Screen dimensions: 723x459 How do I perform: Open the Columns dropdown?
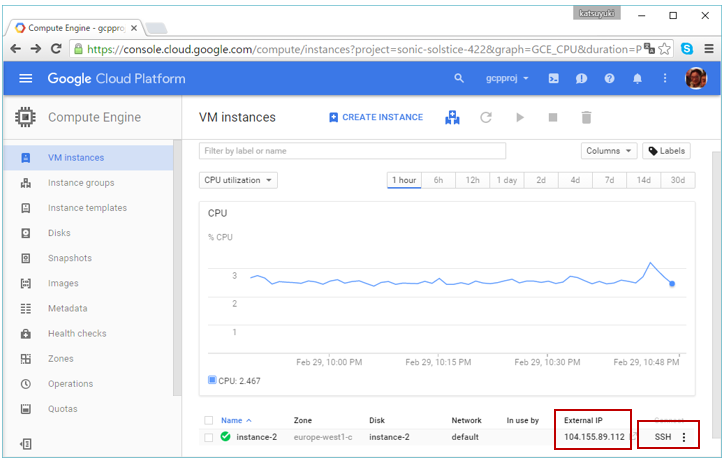(609, 151)
